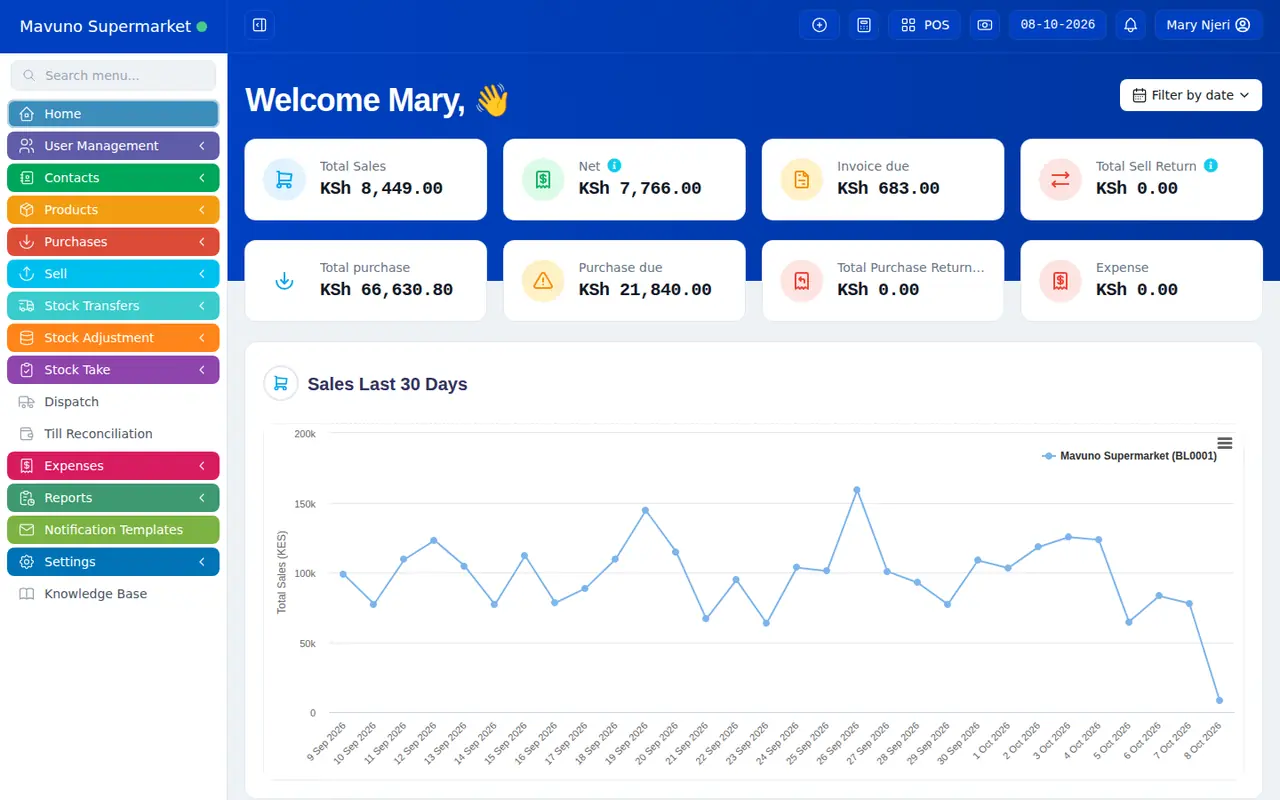1280x800 pixels.
Task: Expand the Stock Adjustment menu
Action: (113, 338)
